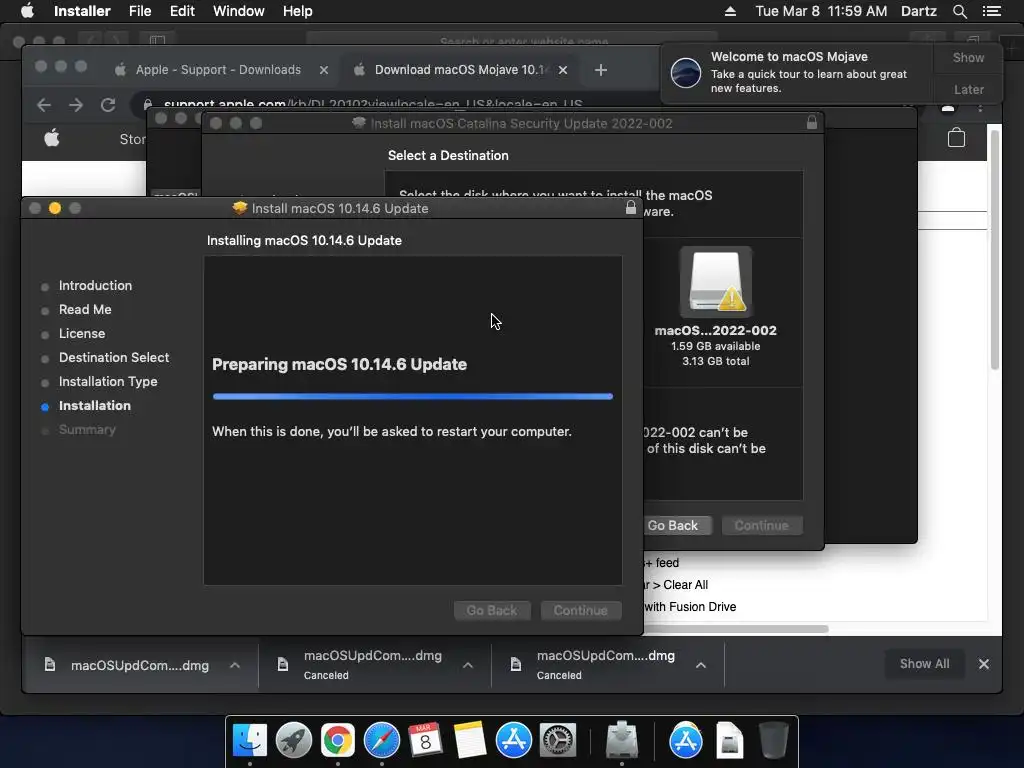
Task: Close the Apple Support Downloads tab
Action: [323, 70]
